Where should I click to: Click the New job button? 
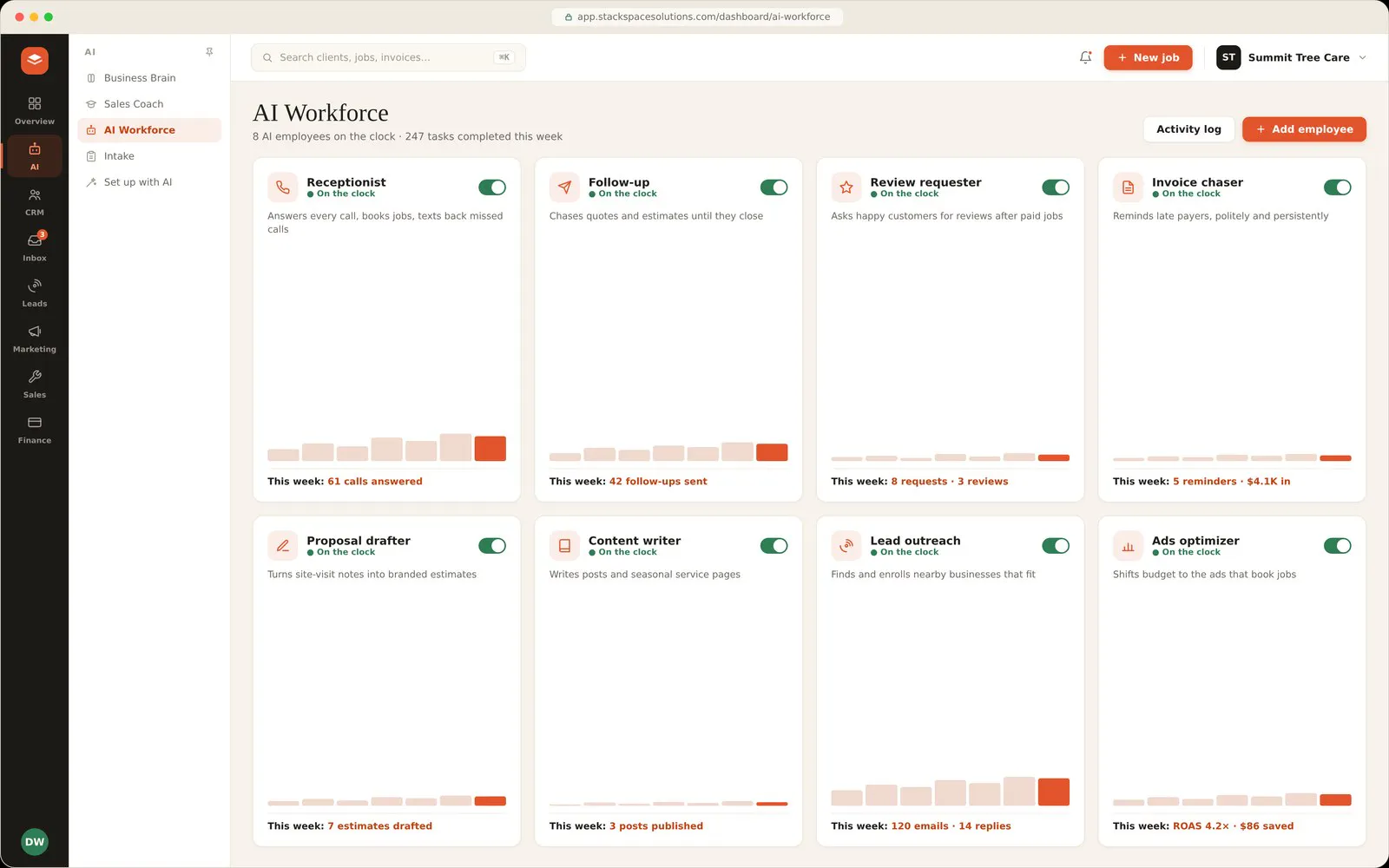(1148, 57)
